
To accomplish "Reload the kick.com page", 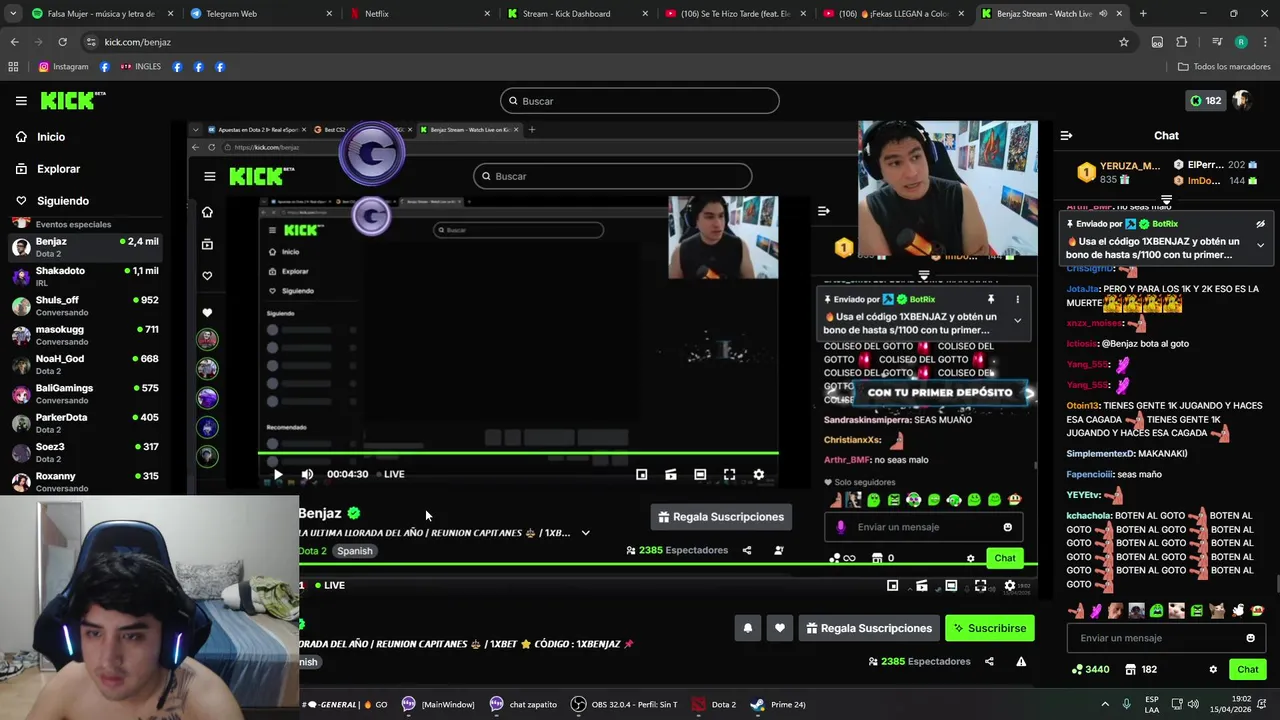I will 62,42.
